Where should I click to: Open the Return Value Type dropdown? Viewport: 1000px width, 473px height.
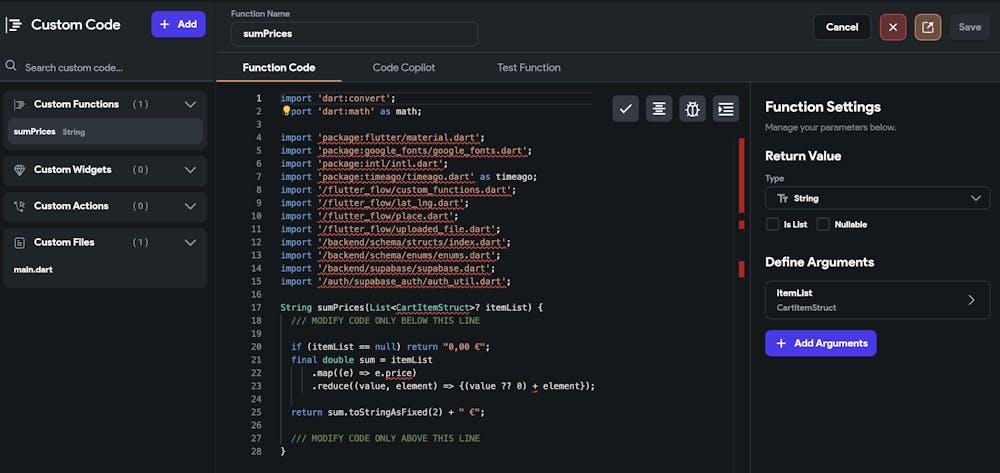877,199
